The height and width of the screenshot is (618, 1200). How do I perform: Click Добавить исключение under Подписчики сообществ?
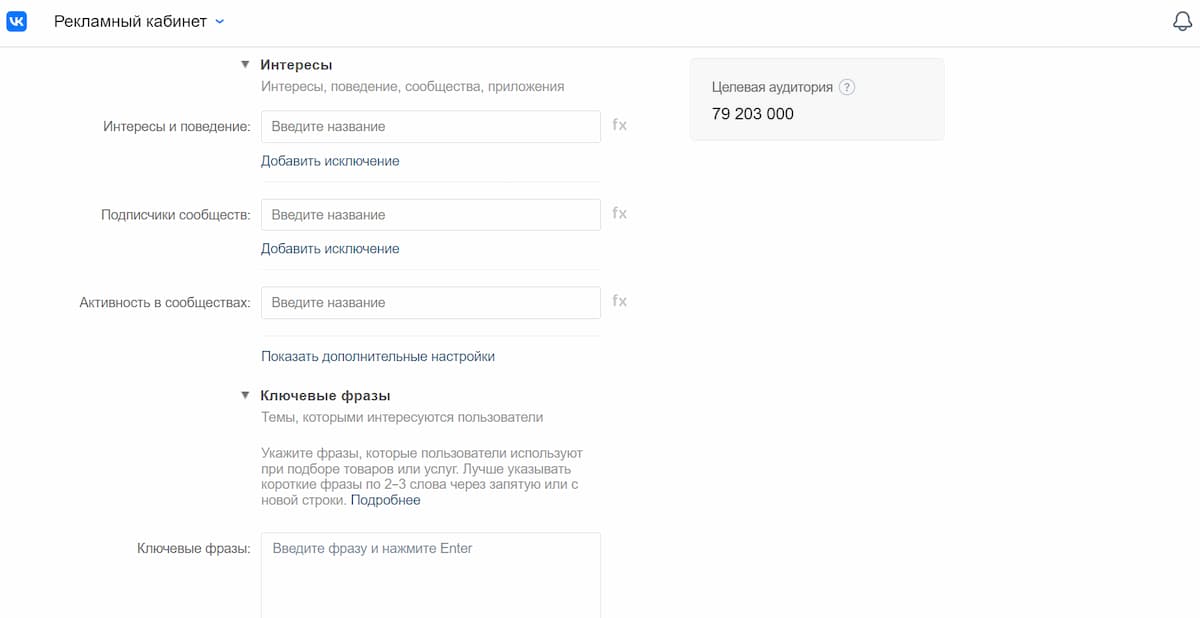click(330, 249)
